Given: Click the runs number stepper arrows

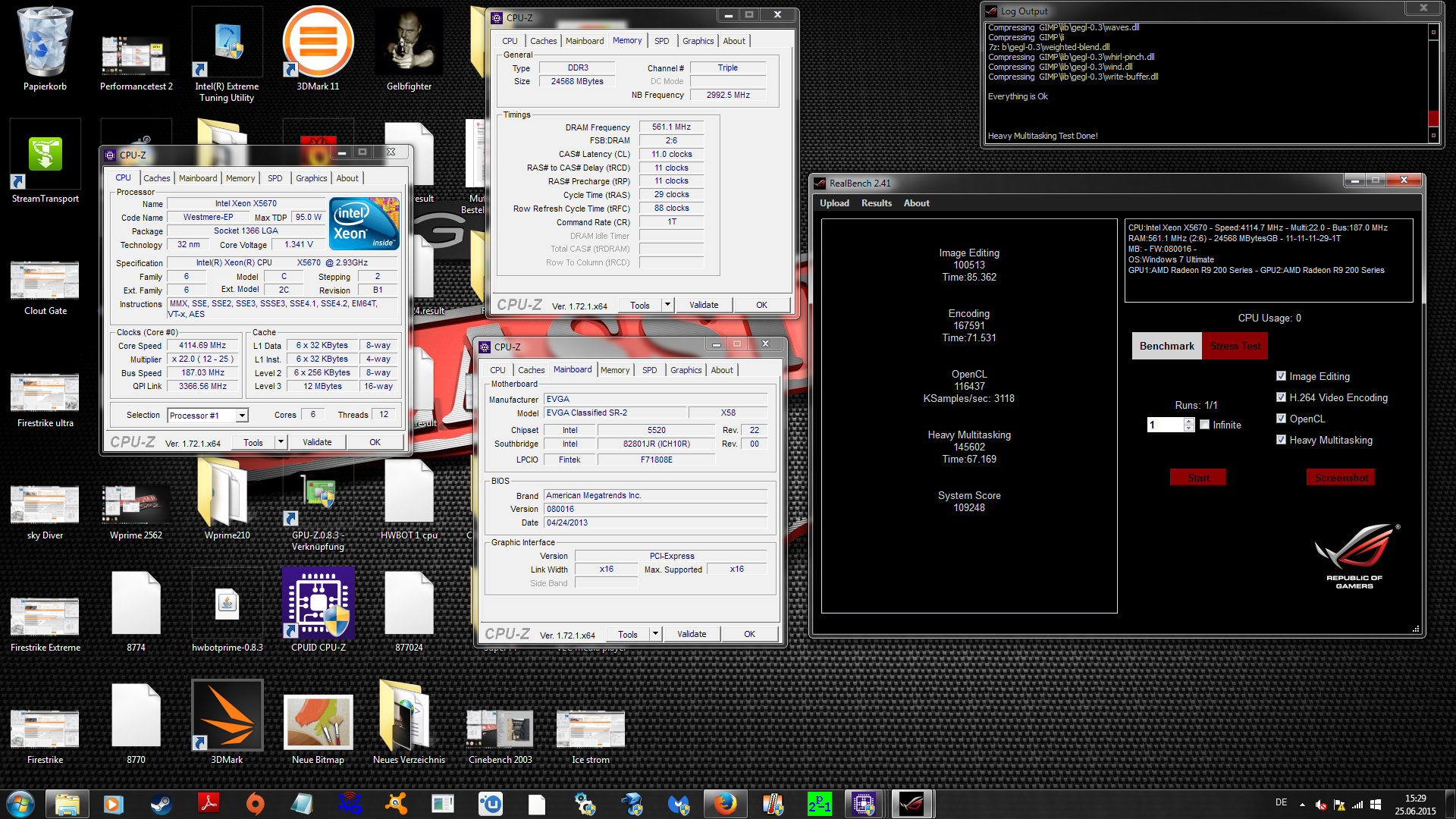Looking at the screenshot, I should tap(1189, 425).
